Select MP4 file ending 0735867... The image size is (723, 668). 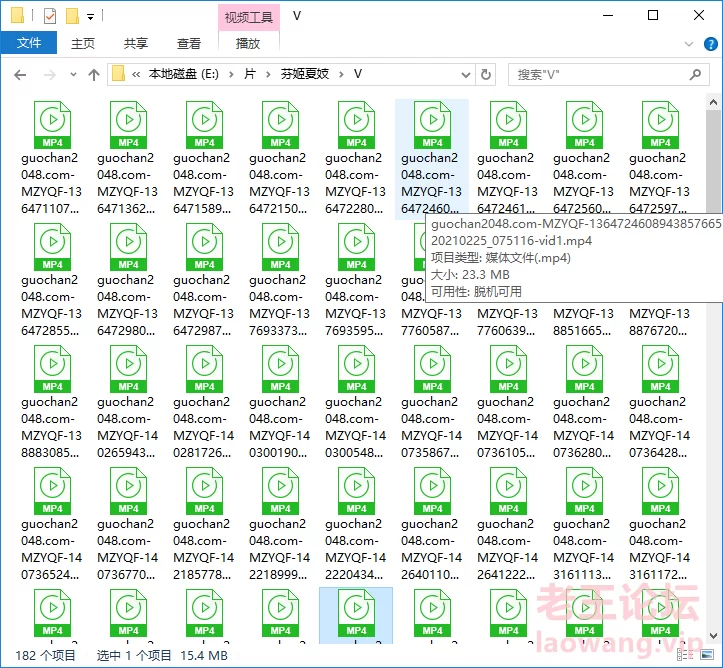(432, 402)
